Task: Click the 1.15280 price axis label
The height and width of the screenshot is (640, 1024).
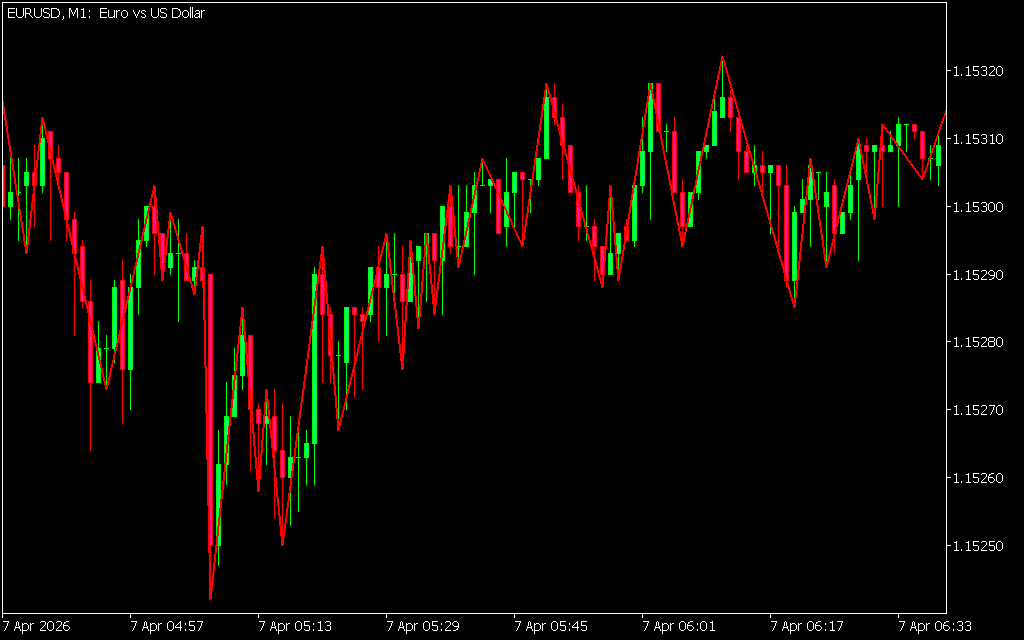Action: click(x=979, y=342)
